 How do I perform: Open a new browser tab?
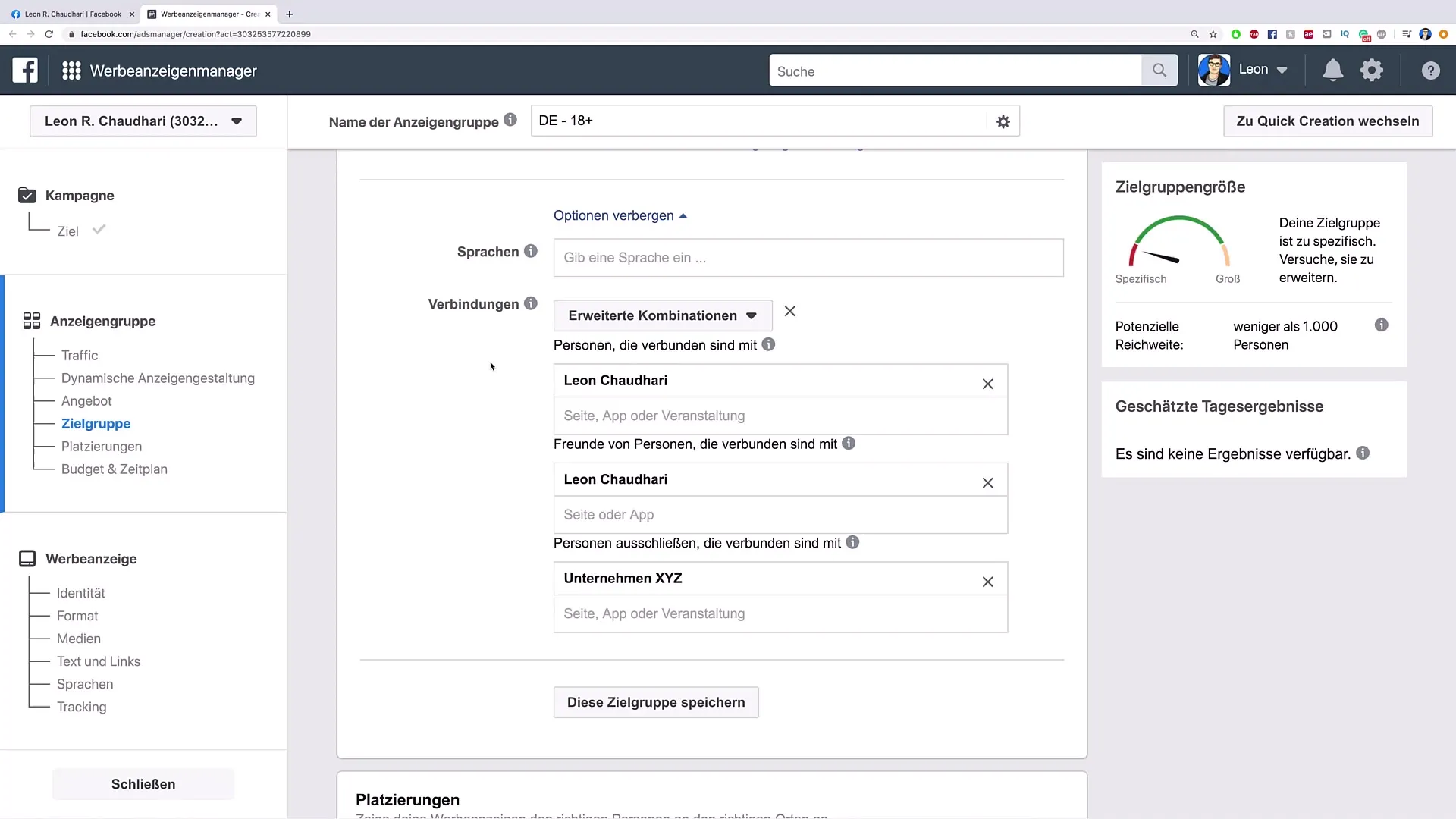pos(290,14)
